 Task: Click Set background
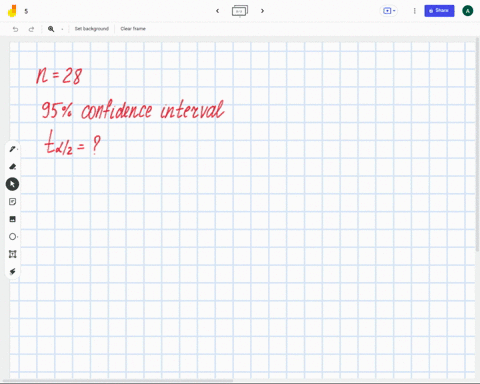92,29
